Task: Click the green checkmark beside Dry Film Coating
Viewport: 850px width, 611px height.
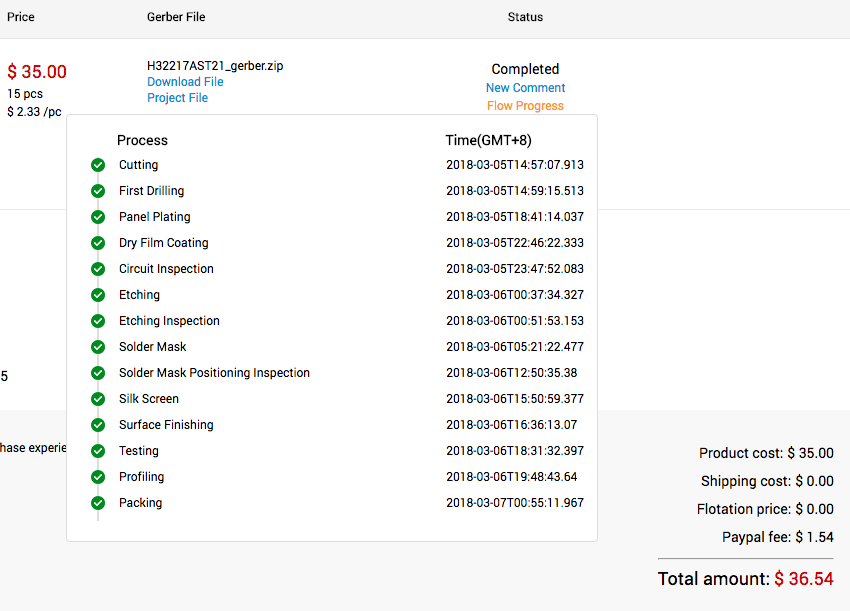Action: (x=98, y=243)
